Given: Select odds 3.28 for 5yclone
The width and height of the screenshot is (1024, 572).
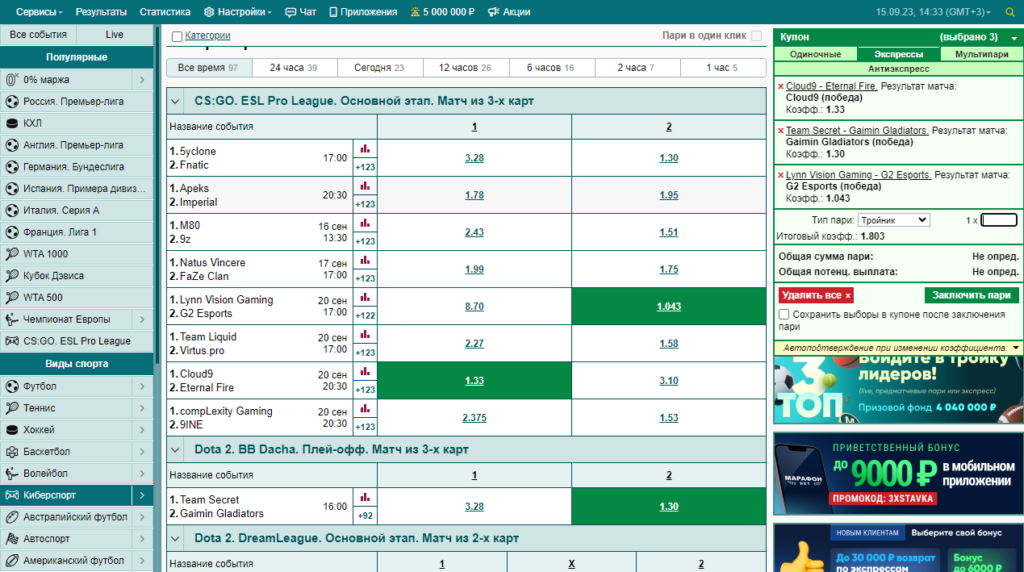Looking at the screenshot, I should tap(474, 158).
